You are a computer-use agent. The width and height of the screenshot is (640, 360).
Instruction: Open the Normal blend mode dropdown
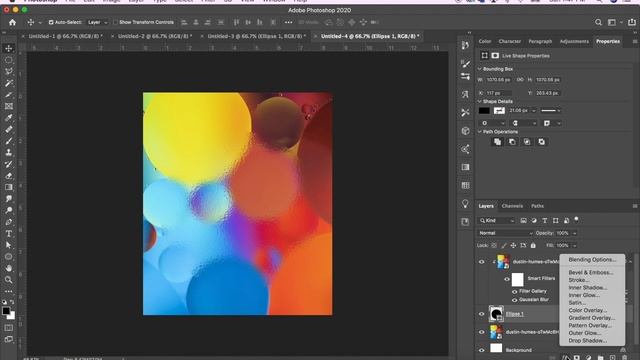coord(505,233)
